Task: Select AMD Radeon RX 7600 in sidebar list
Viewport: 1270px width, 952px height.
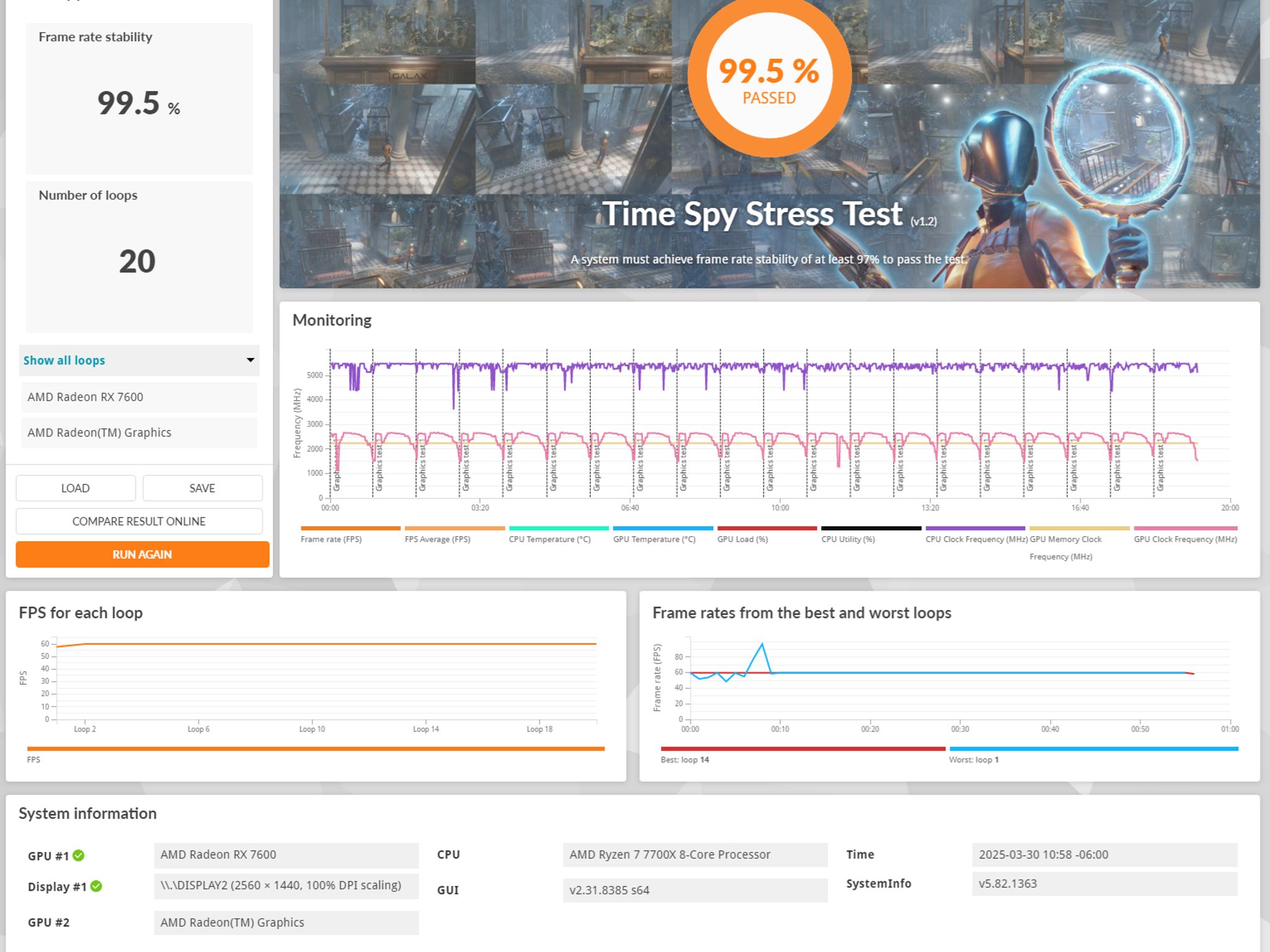Action: pyautogui.click(x=139, y=397)
